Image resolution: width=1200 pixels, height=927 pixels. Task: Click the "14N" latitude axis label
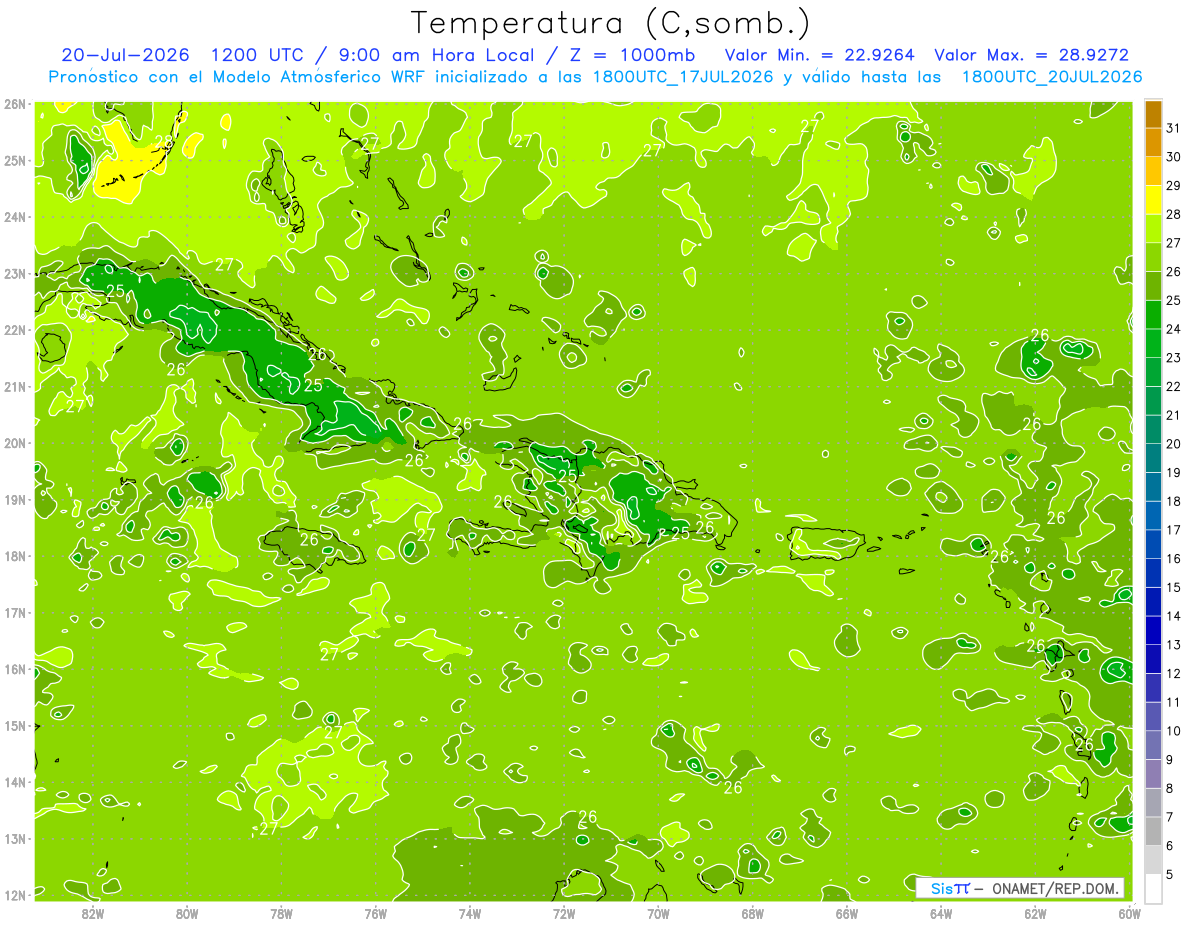click(x=14, y=782)
